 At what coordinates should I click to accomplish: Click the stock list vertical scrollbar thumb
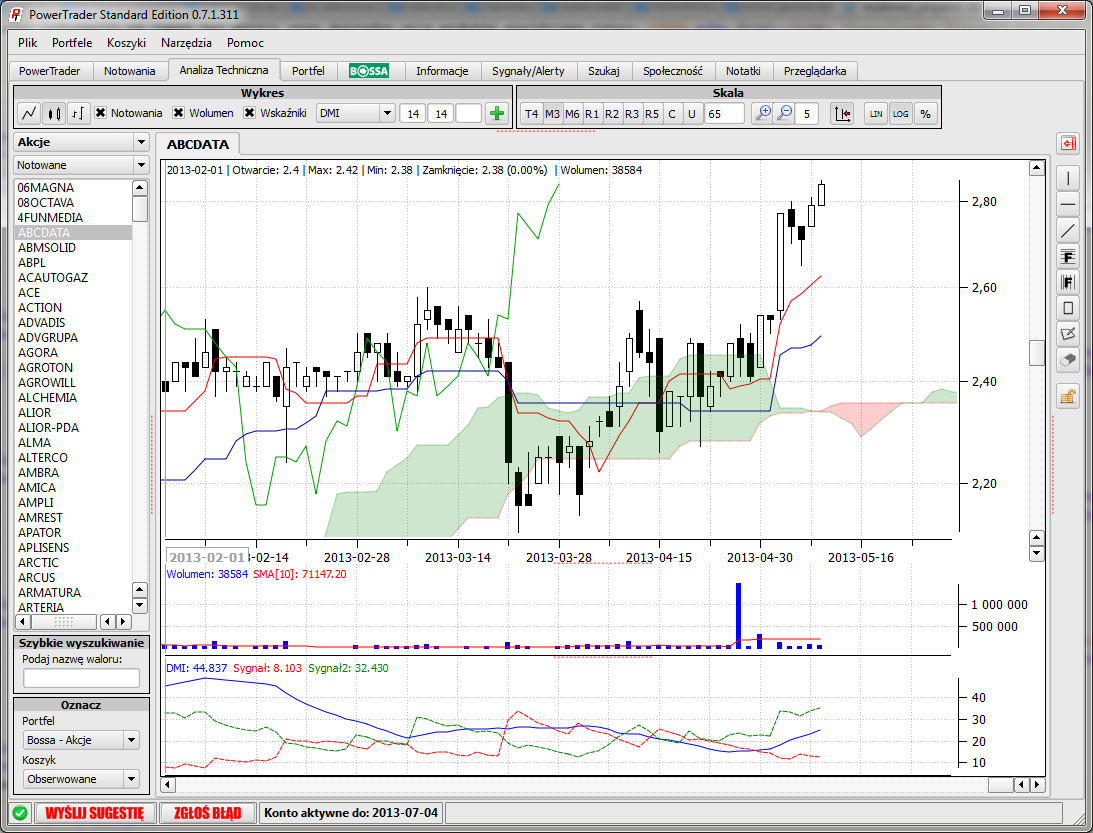pos(140,208)
